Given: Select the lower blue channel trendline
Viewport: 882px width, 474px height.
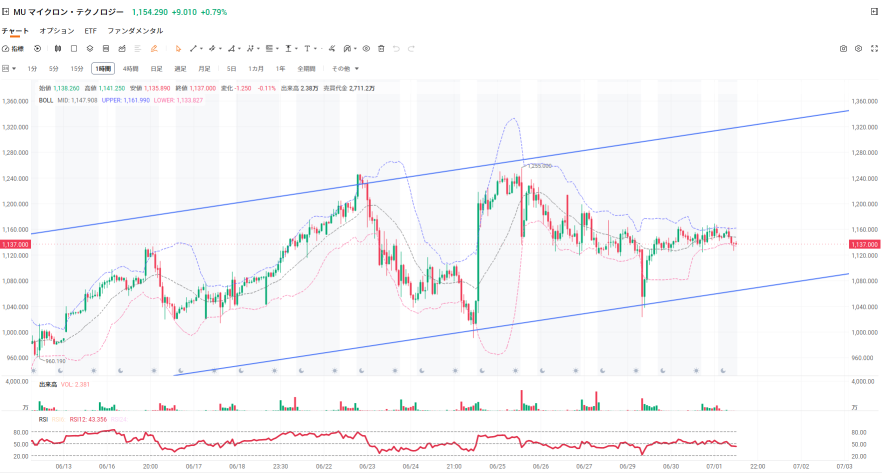Looking at the screenshot, I should coord(512,324).
